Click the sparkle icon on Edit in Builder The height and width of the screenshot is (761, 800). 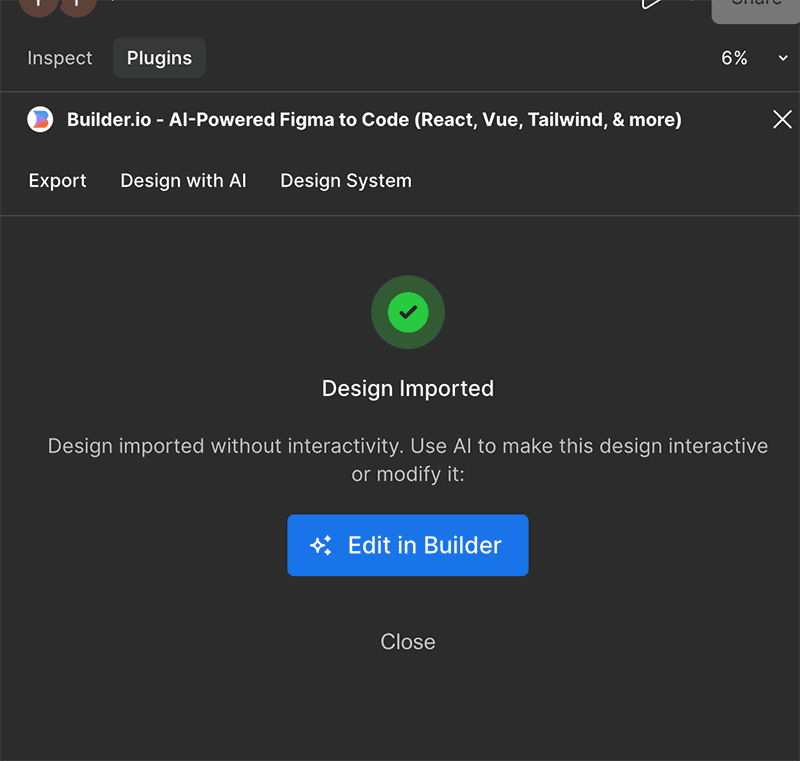(x=321, y=545)
